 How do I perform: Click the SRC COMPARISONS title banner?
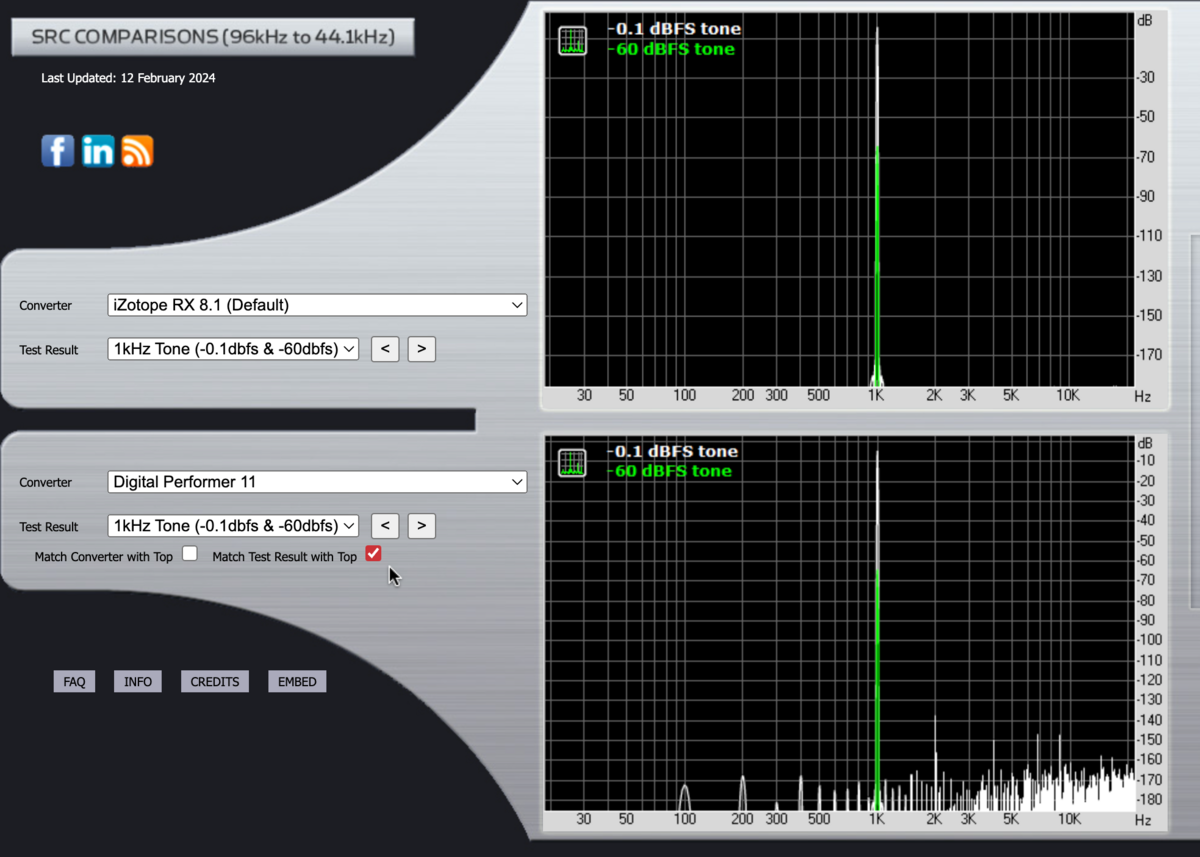(x=213, y=38)
